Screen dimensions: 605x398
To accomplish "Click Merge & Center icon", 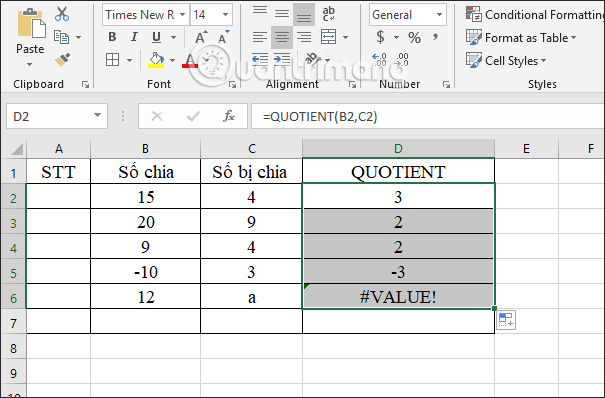I will click(328, 37).
